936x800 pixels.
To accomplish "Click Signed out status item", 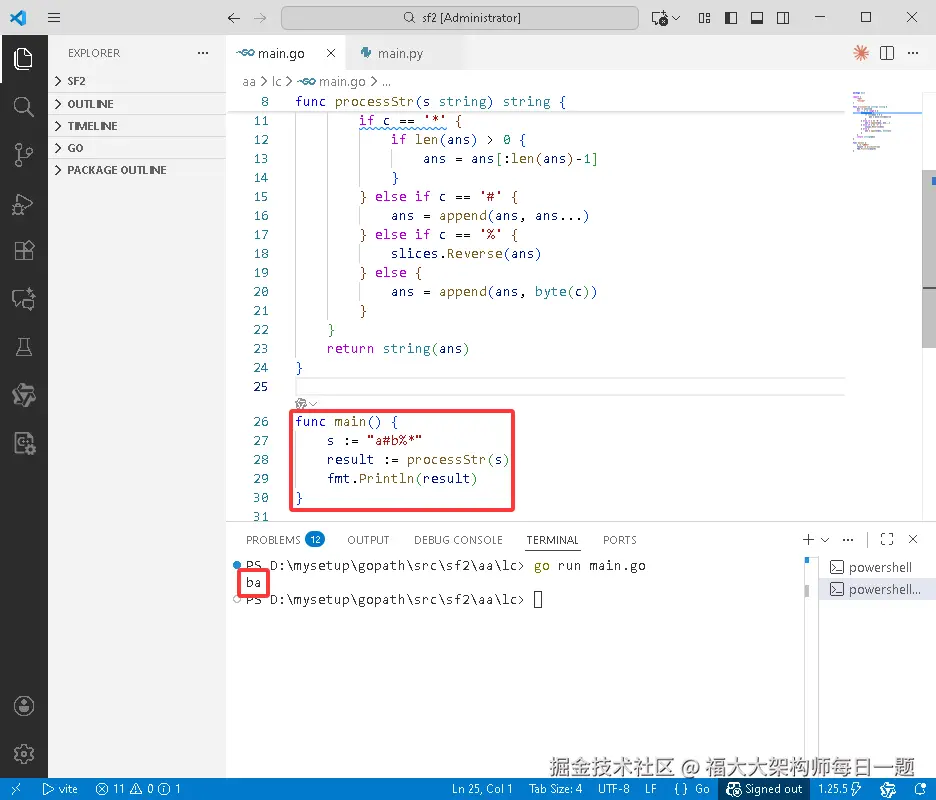I will [764, 789].
